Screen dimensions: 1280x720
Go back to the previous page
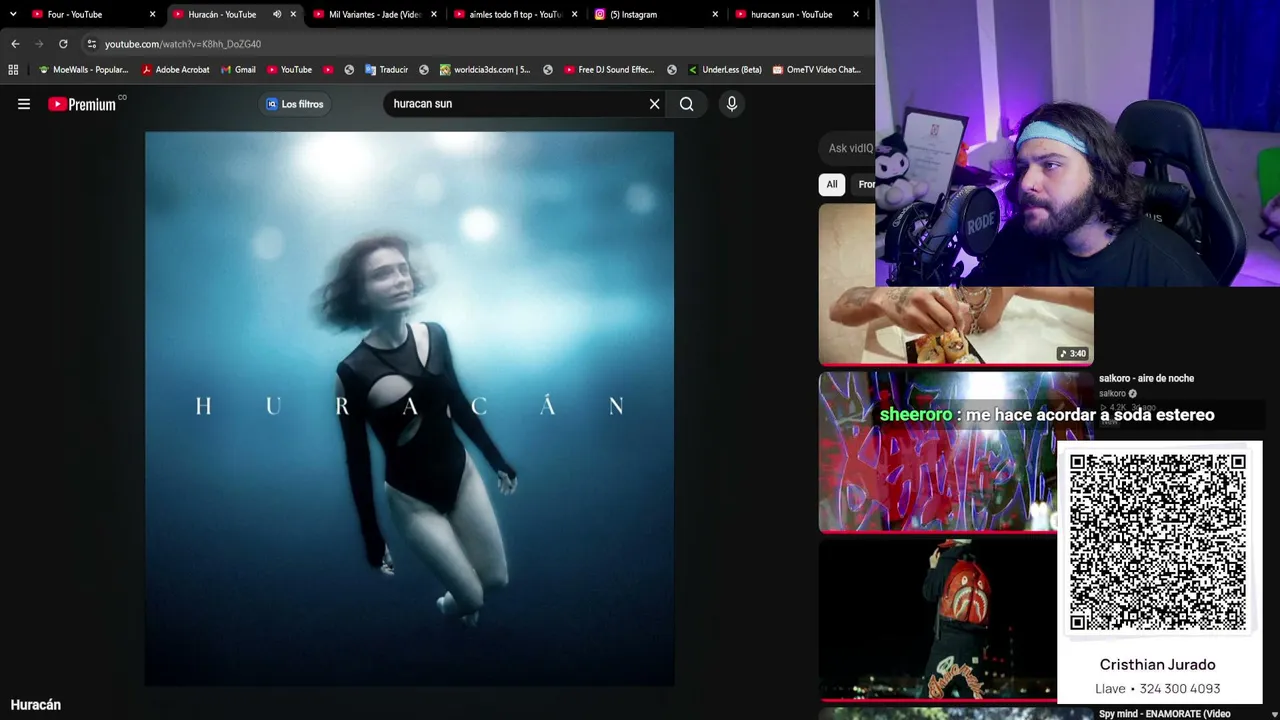click(15, 44)
